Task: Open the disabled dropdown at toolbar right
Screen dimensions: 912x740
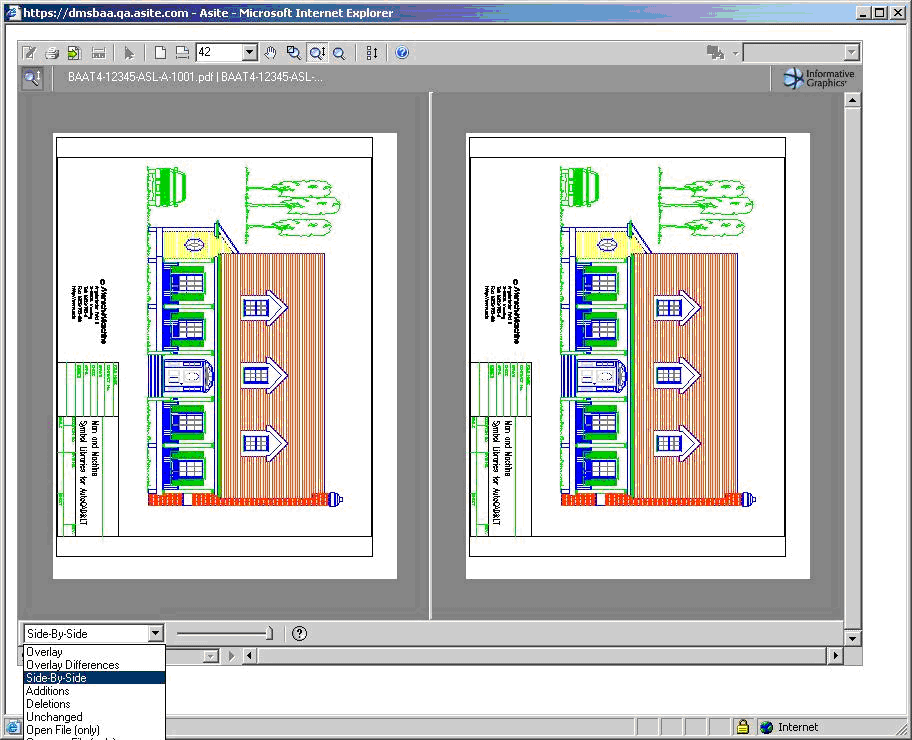Action: coord(852,53)
